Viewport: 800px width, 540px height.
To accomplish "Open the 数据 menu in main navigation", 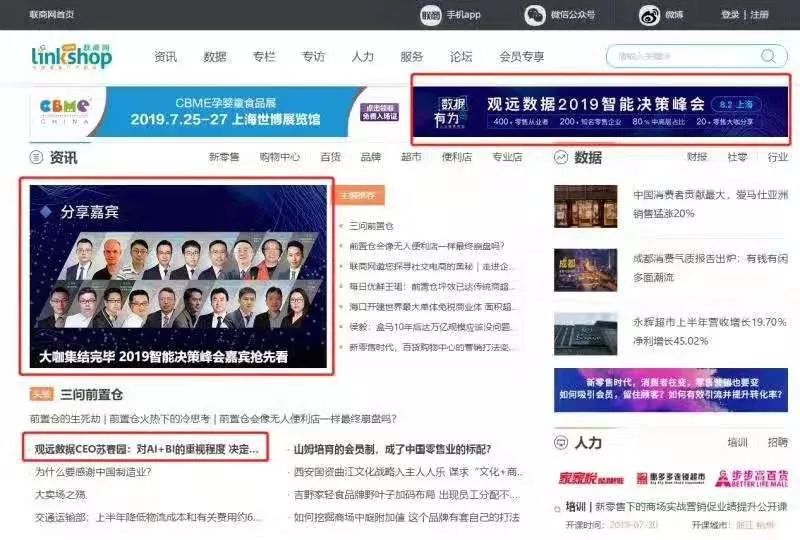I will pyautogui.click(x=215, y=57).
